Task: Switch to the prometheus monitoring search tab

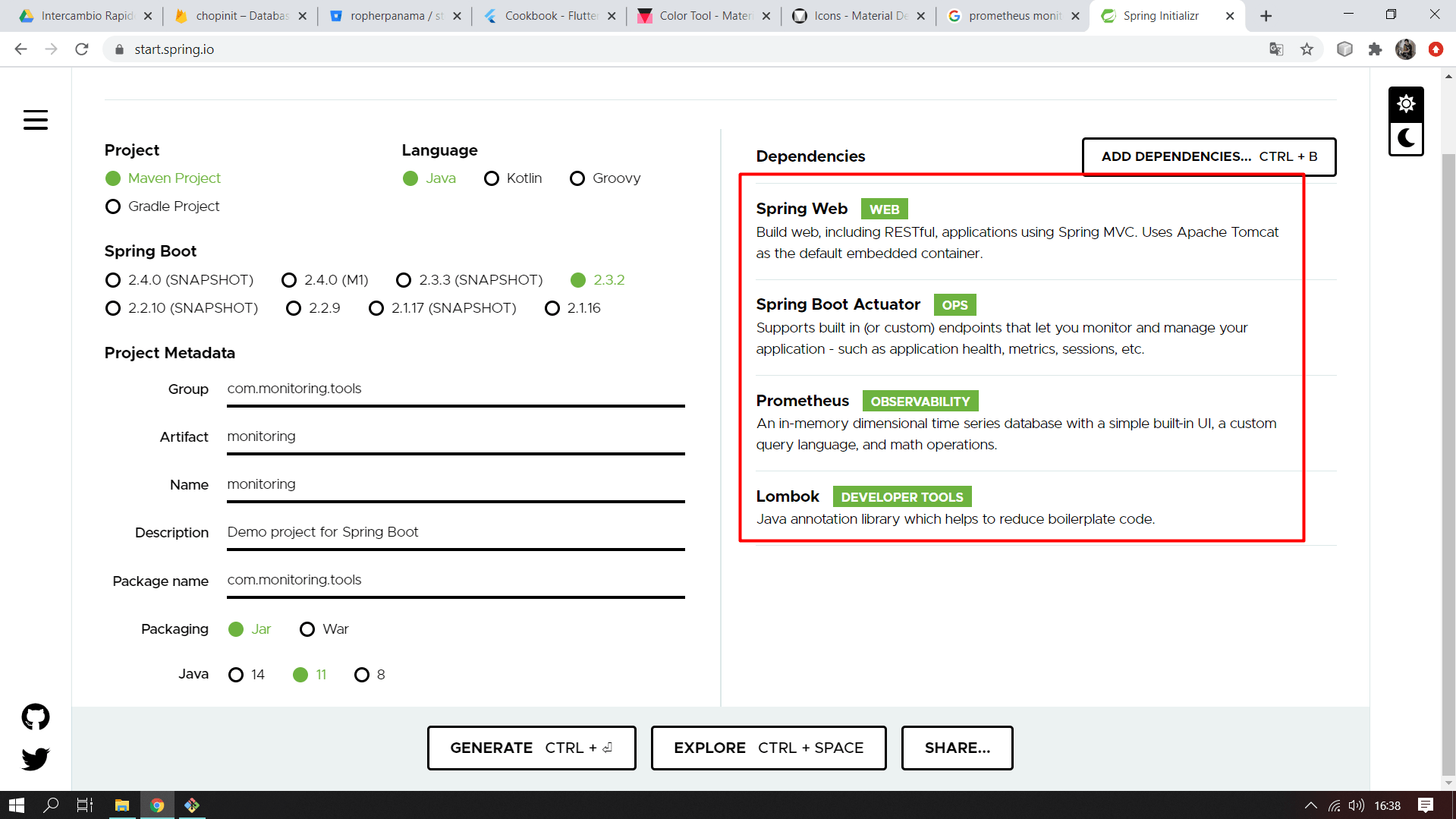Action: tap(1009, 15)
